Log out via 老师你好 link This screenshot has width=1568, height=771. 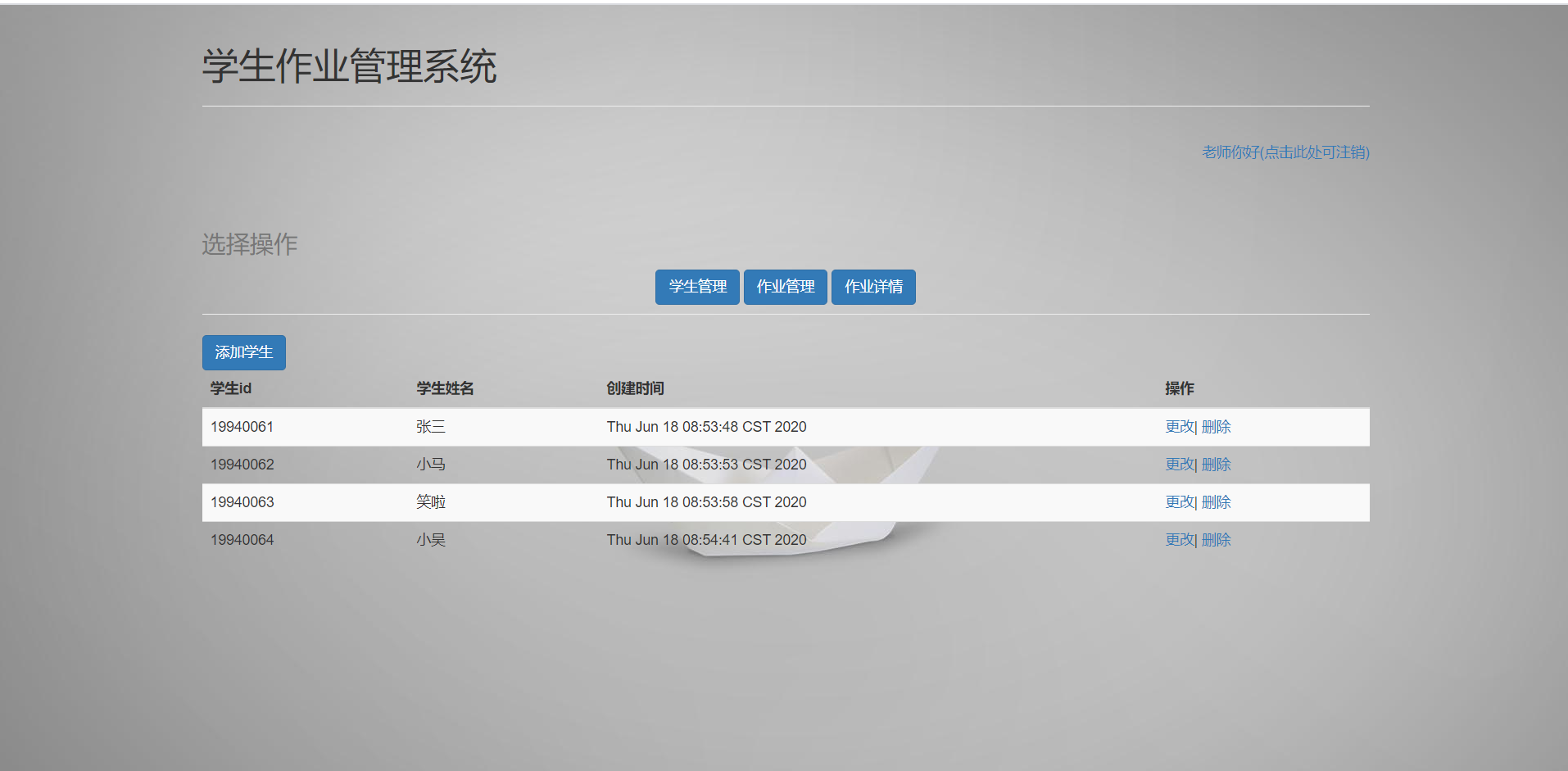(x=1285, y=152)
